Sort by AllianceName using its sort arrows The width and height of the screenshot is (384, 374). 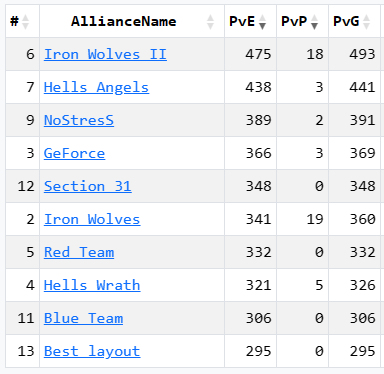210,22
